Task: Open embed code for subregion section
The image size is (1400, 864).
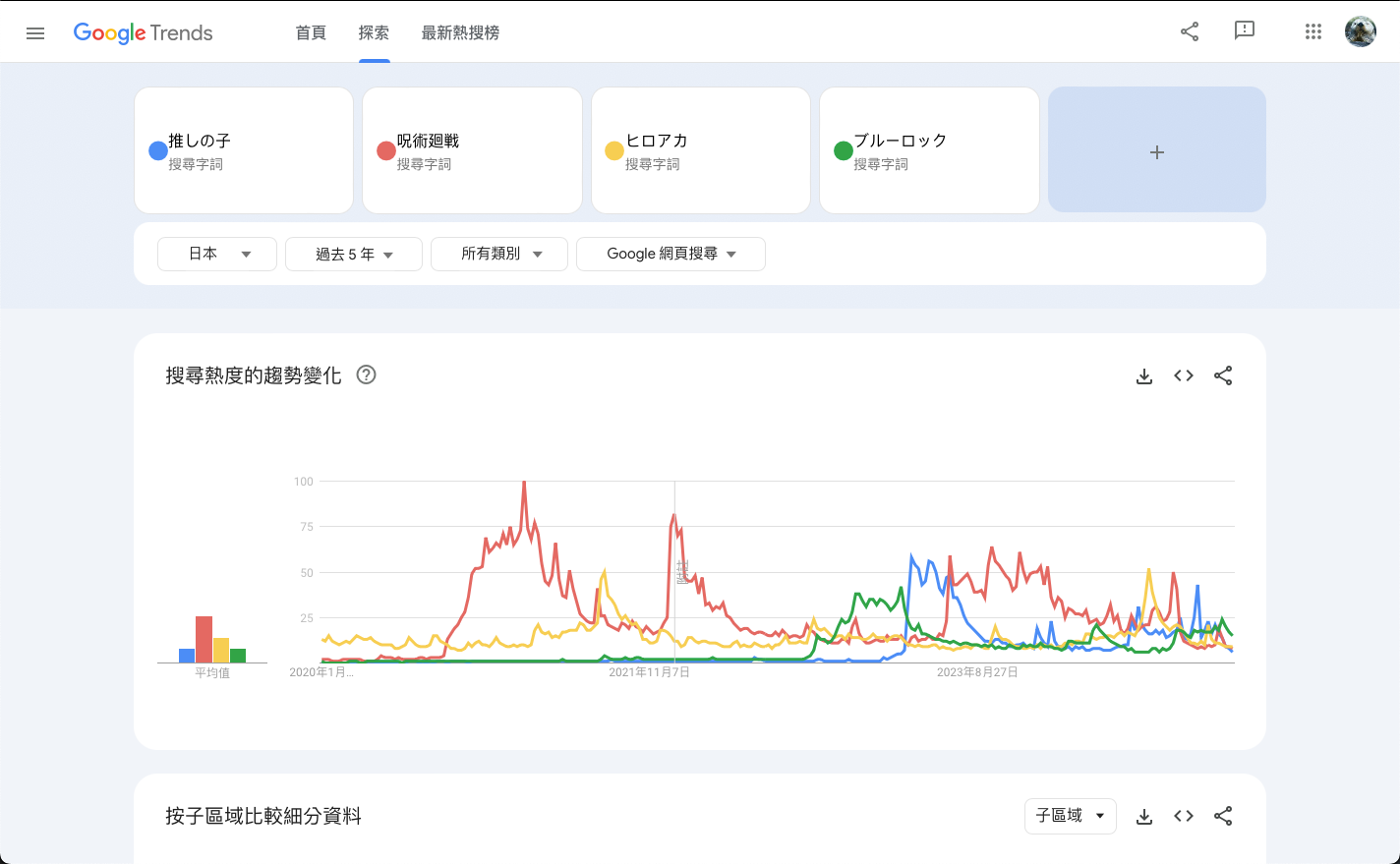Action: [1184, 816]
